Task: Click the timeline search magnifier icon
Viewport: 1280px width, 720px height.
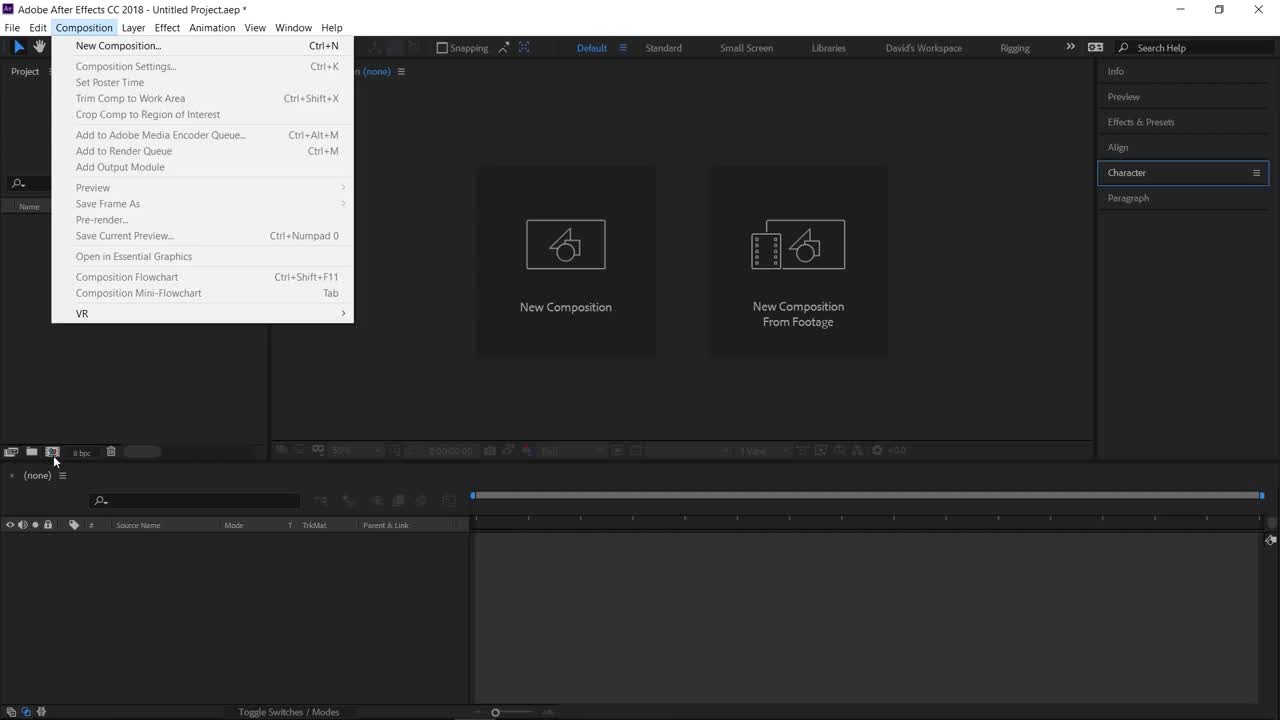Action: (x=101, y=501)
